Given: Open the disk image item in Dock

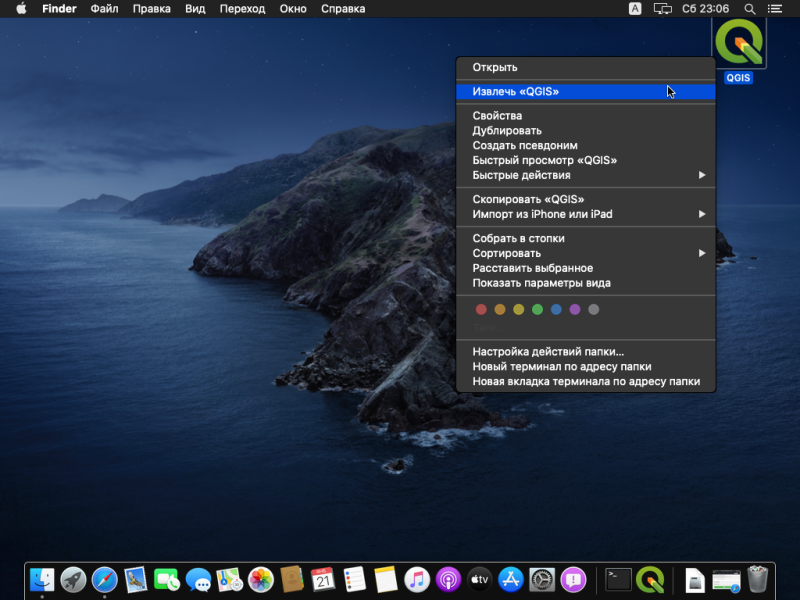Looking at the screenshot, I should tap(694, 580).
